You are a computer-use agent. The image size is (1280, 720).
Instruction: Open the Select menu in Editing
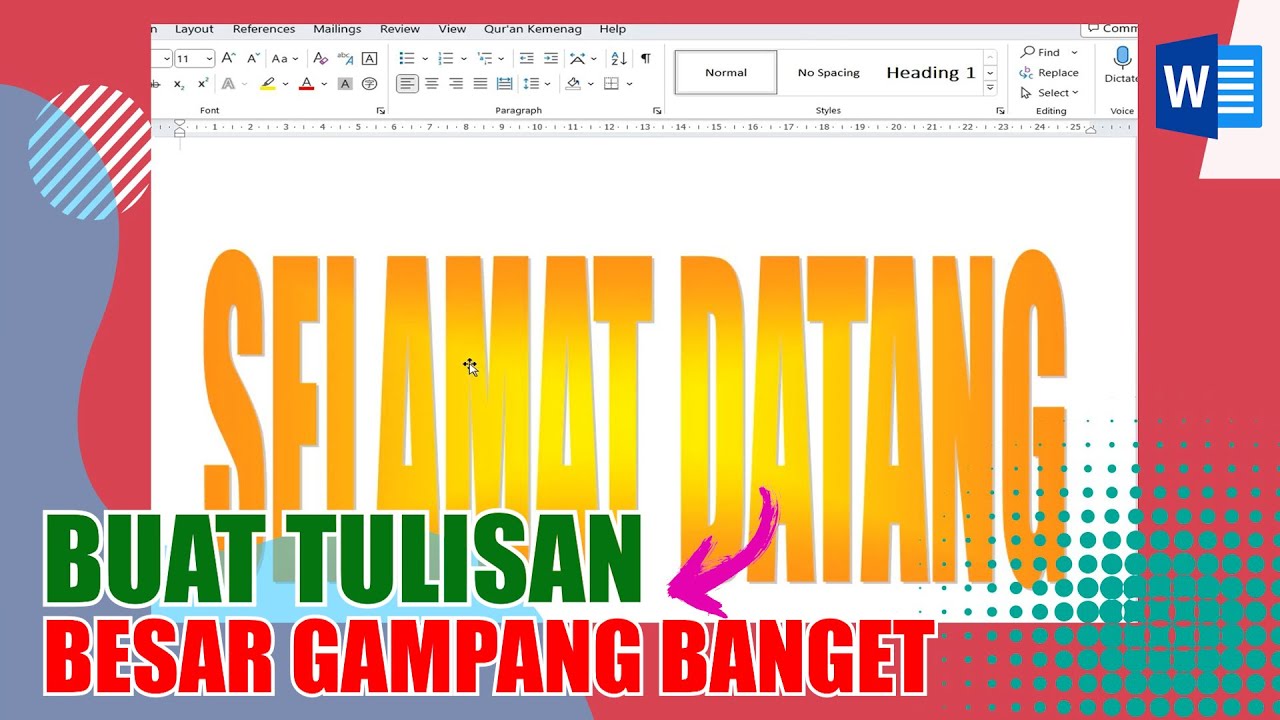(1049, 92)
